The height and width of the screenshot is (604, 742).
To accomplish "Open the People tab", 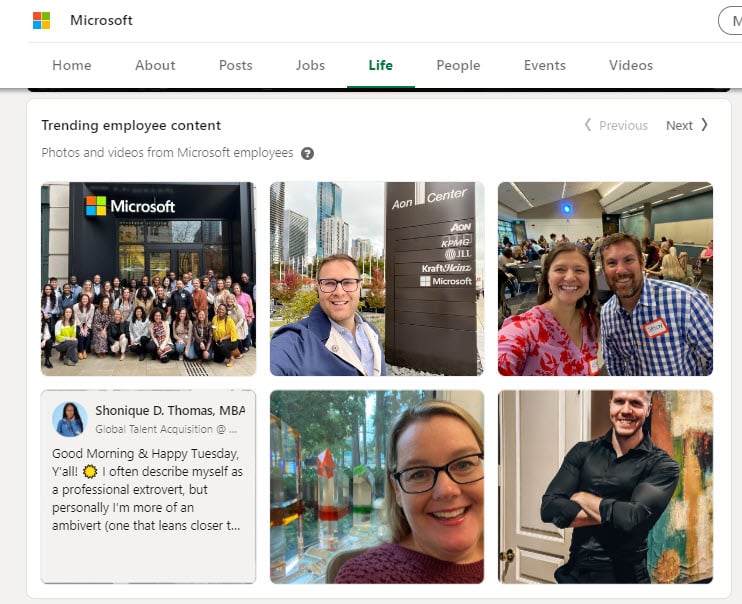I will pos(458,65).
